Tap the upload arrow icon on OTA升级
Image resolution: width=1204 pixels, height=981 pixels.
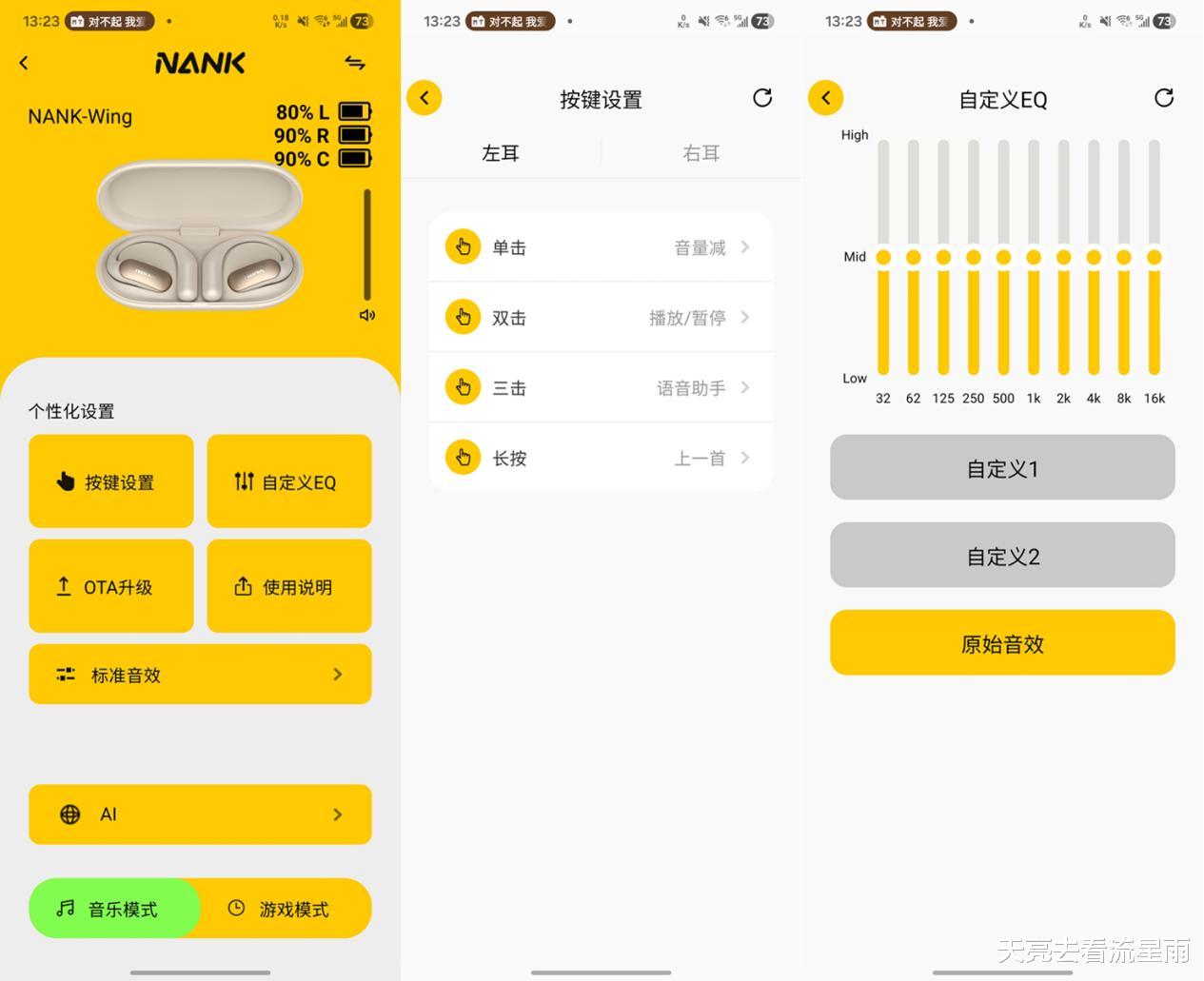click(x=64, y=586)
